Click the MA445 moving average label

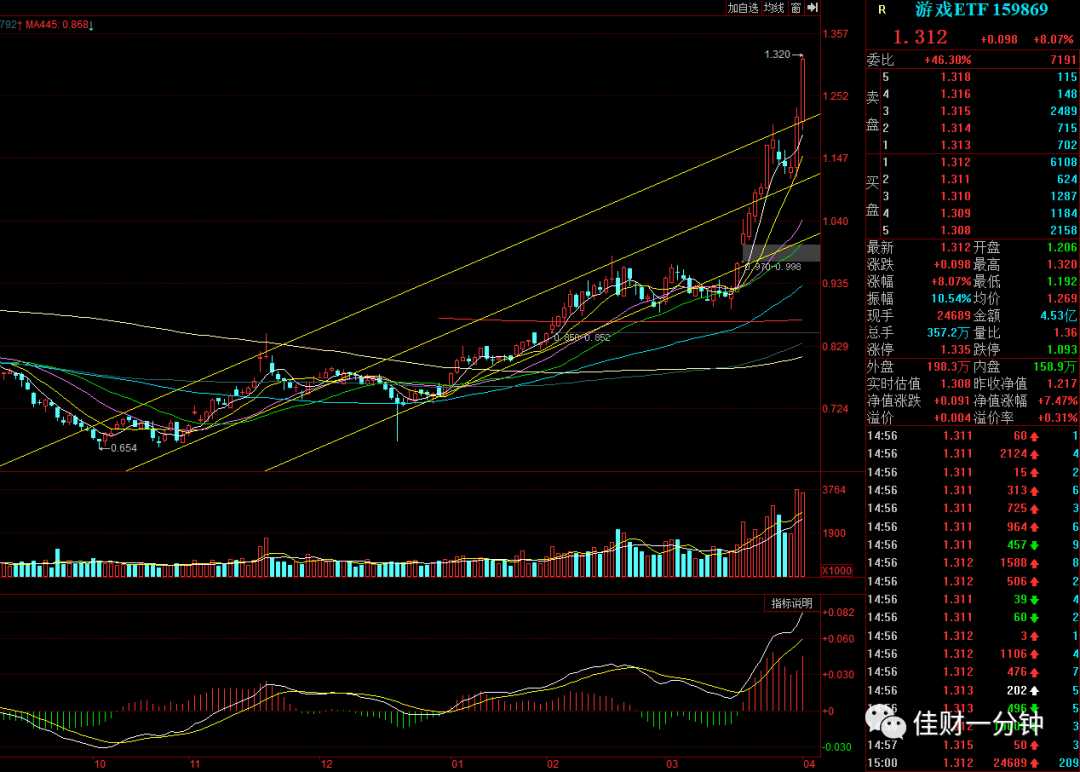click(x=58, y=25)
